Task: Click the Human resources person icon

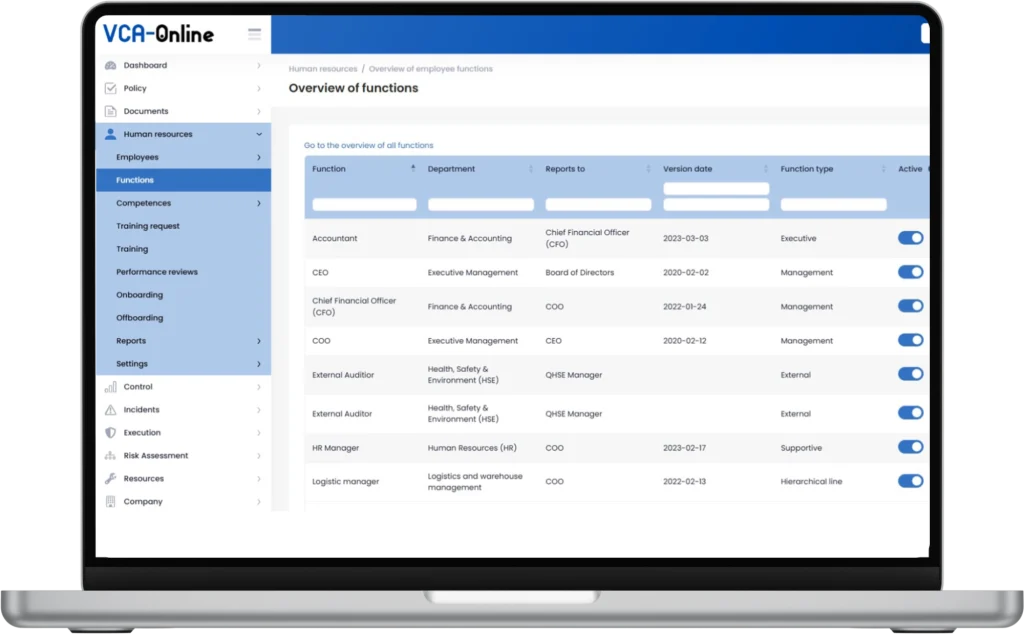Action: [111, 134]
